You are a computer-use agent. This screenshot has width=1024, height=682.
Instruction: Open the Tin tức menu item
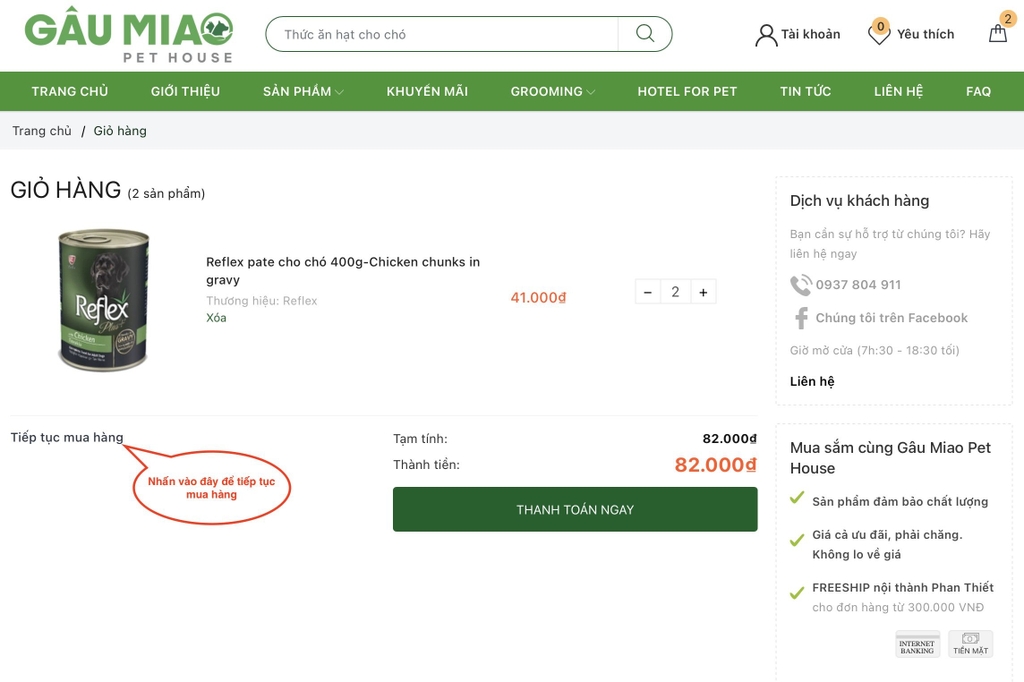pyautogui.click(x=805, y=91)
